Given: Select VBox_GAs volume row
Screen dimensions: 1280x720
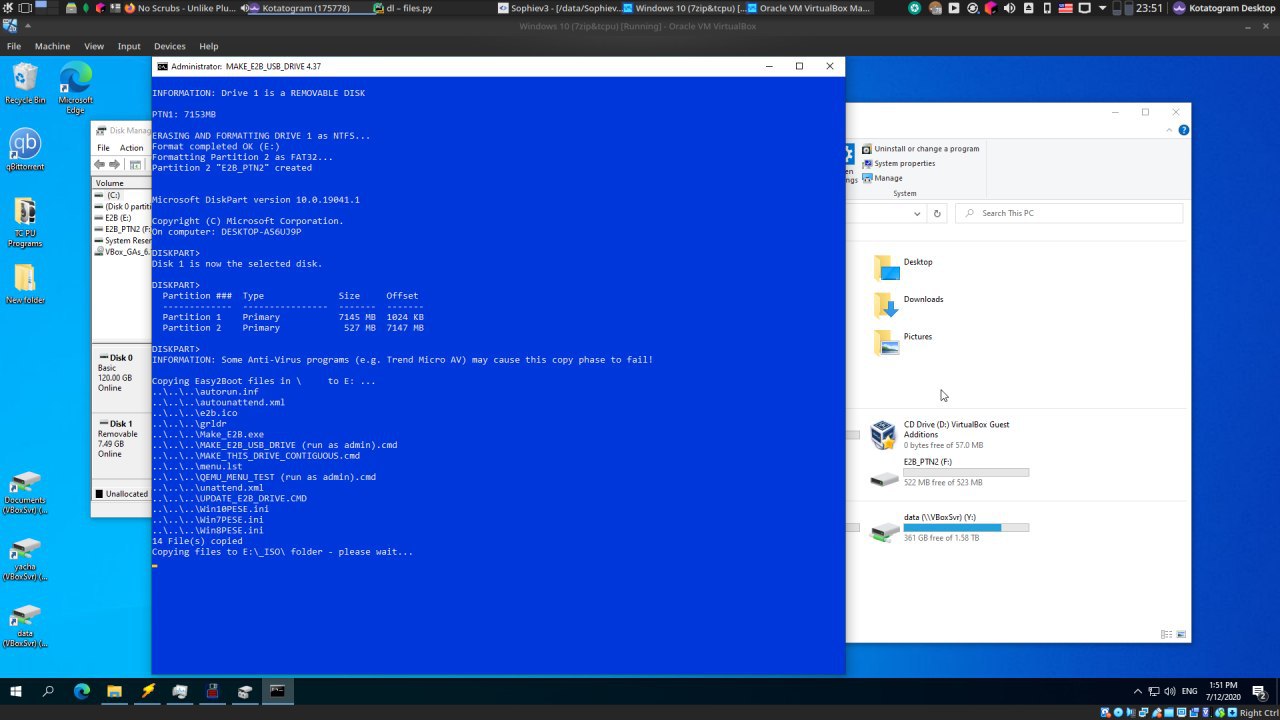Looking at the screenshot, I should (x=122, y=252).
